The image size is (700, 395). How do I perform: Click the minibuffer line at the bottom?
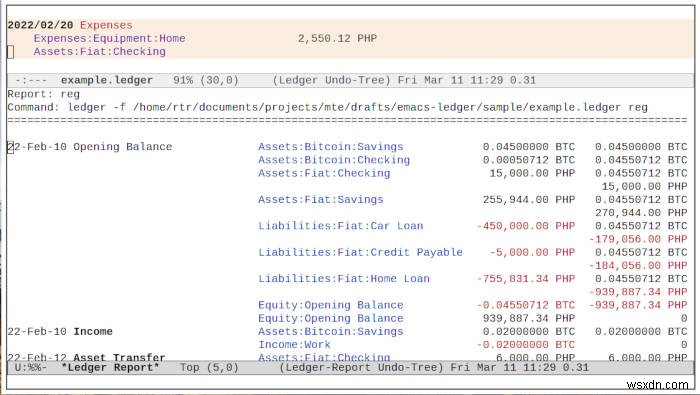point(350,383)
